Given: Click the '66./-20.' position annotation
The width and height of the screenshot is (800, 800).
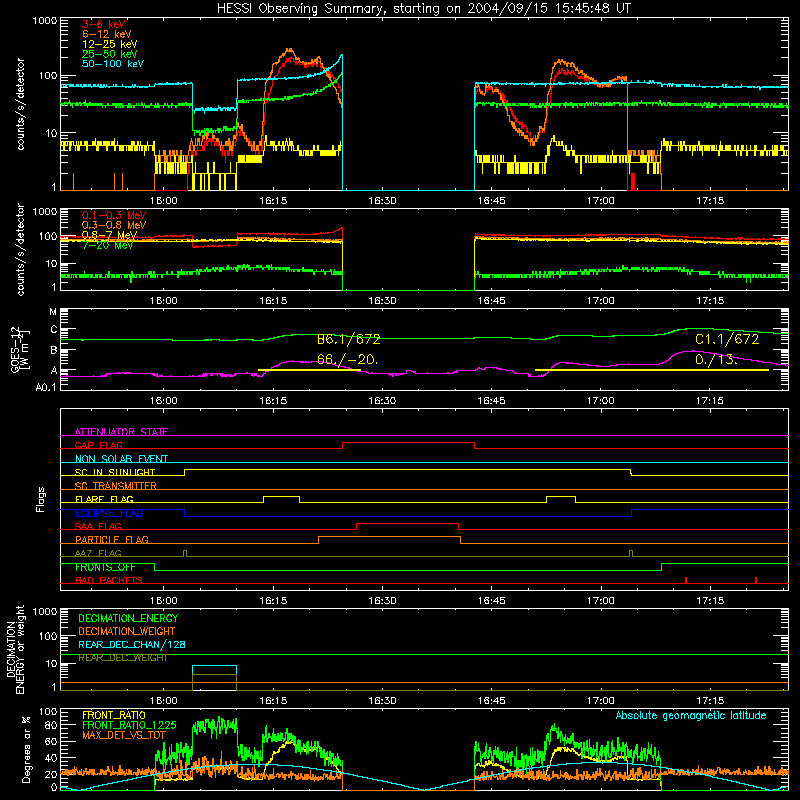Looking at the screenshot, I should click(x=347, y=360).
